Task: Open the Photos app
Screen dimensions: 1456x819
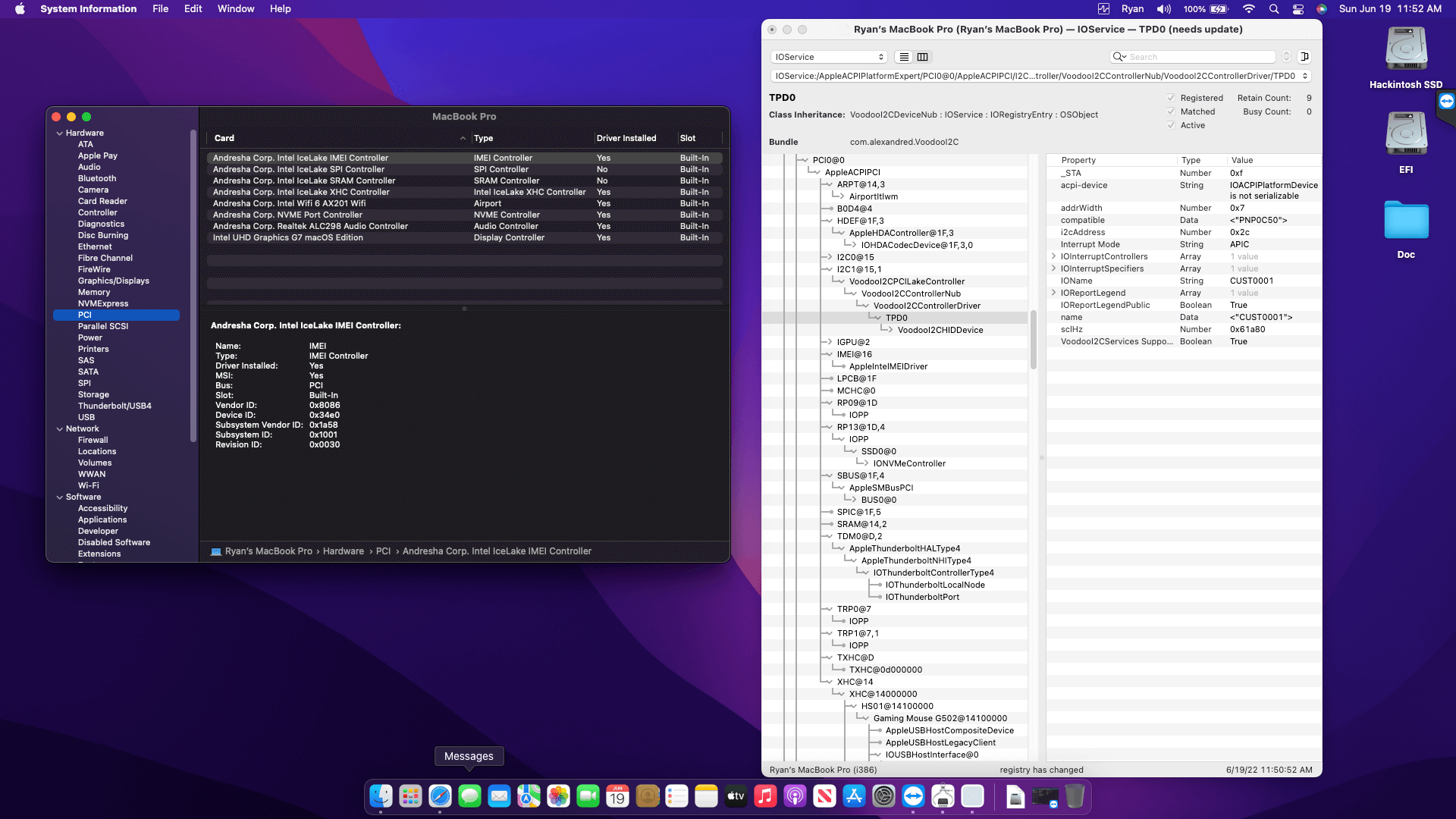Action: coord(558,796)
